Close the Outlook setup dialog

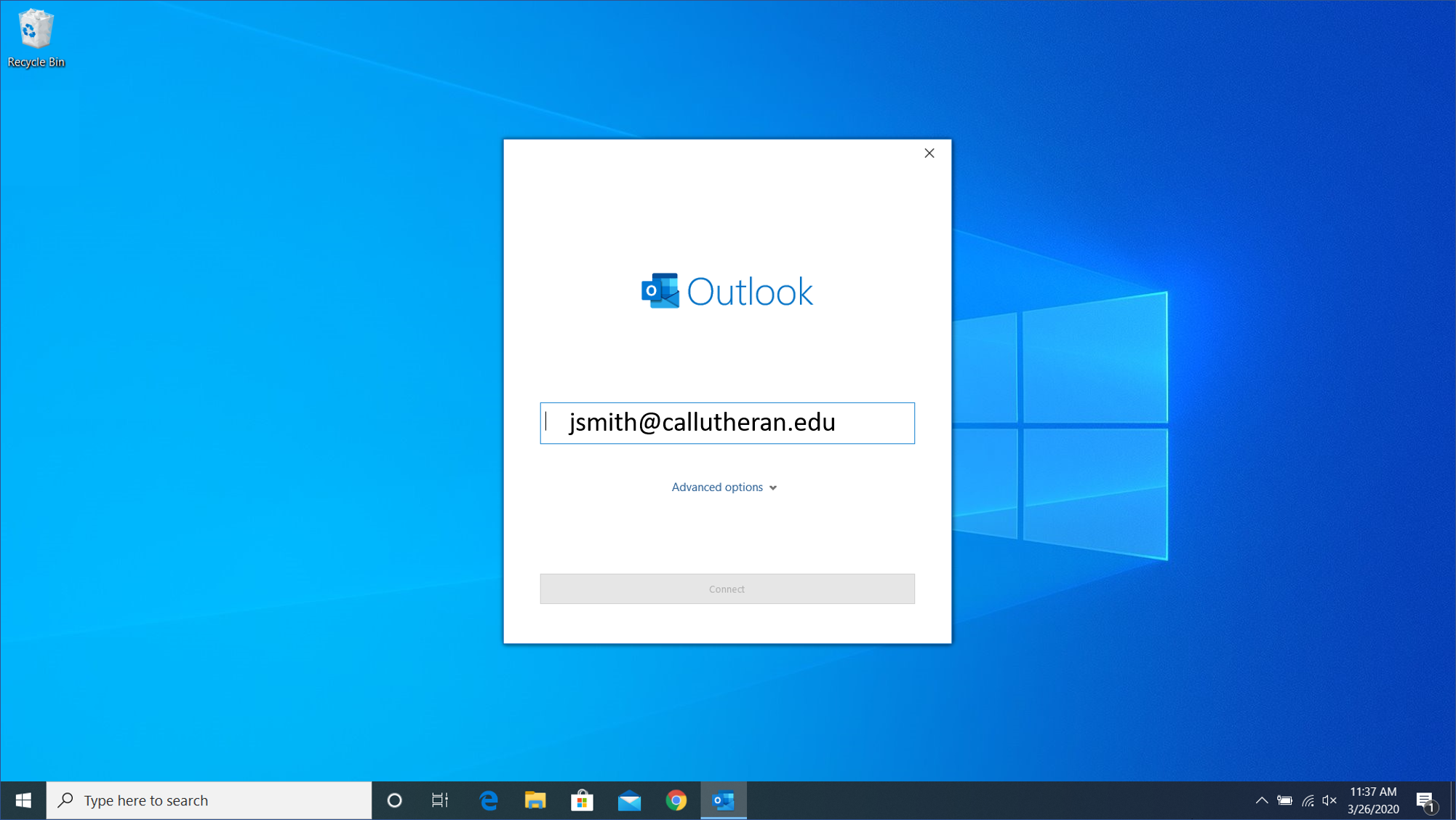(929, 153)
